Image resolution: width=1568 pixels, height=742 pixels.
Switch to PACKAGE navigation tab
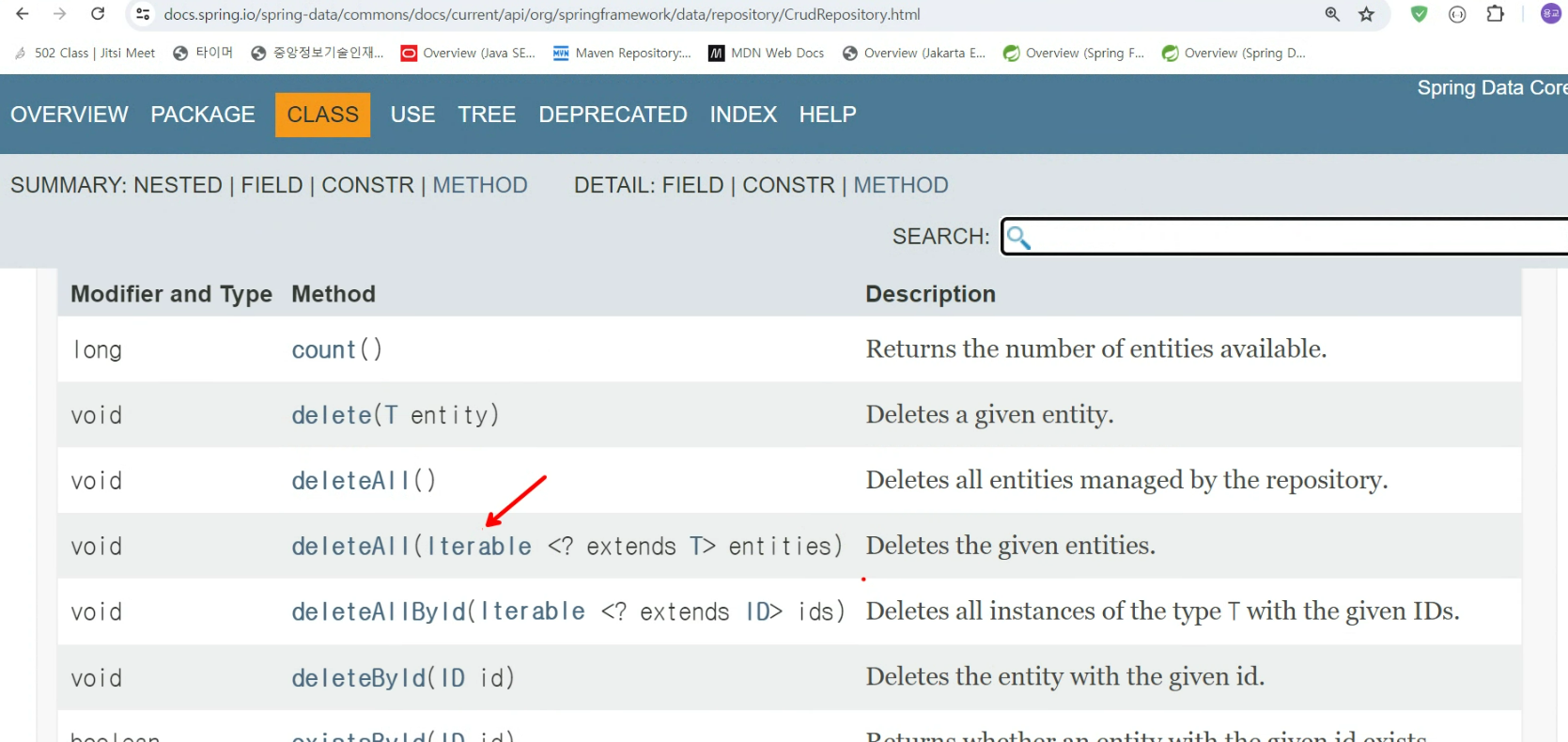click(x=203, y=115)
